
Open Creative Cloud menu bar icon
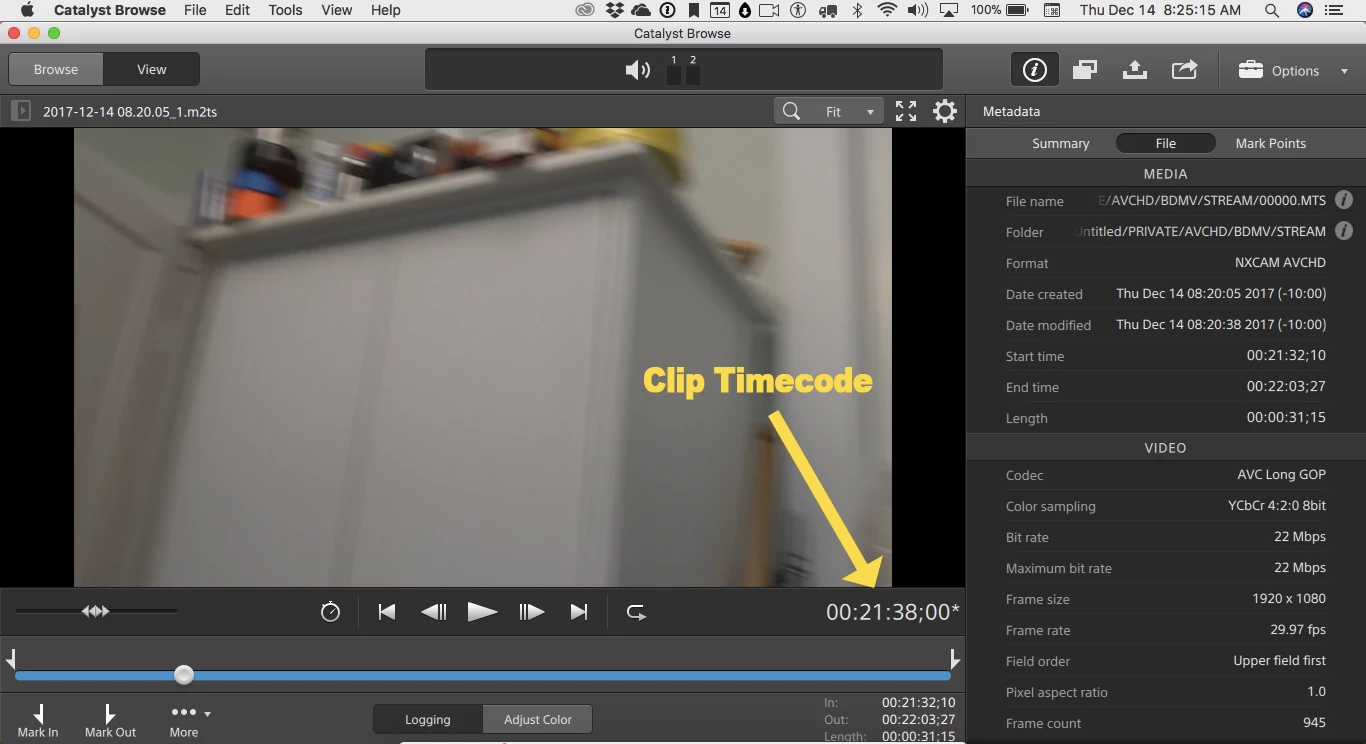point(586,10)
